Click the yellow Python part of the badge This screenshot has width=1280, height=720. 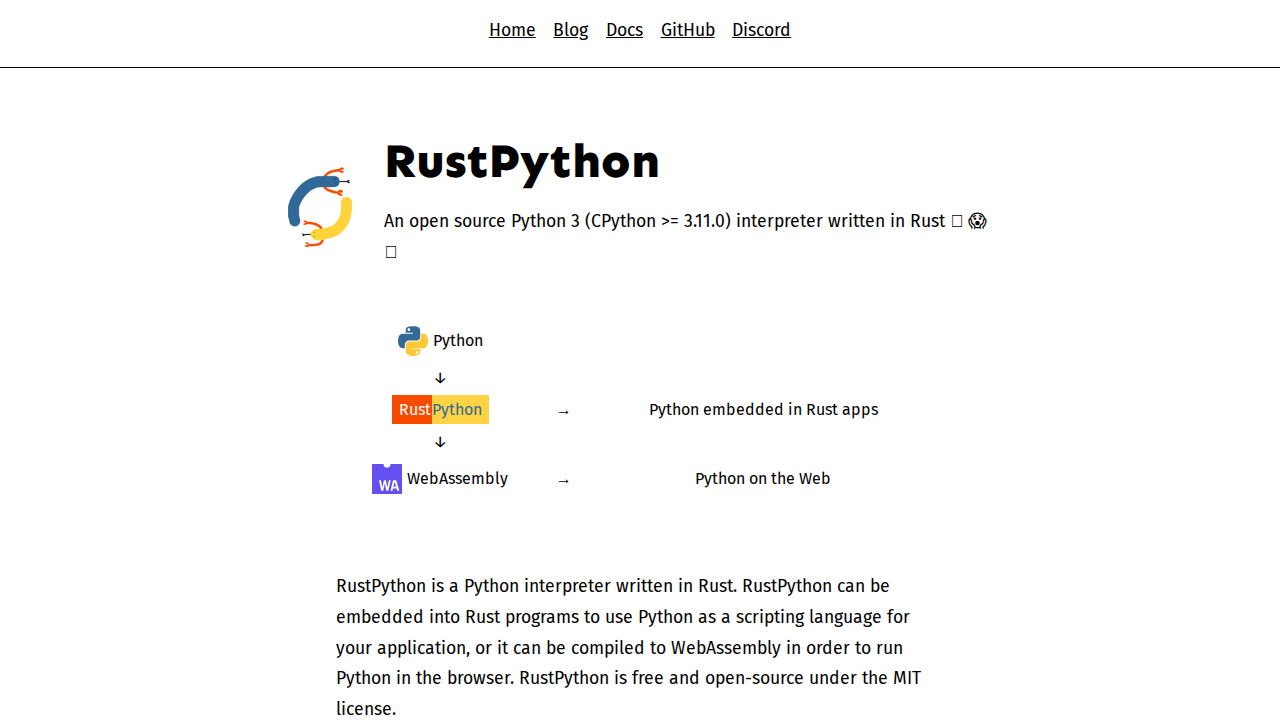[x=460, y=410]
